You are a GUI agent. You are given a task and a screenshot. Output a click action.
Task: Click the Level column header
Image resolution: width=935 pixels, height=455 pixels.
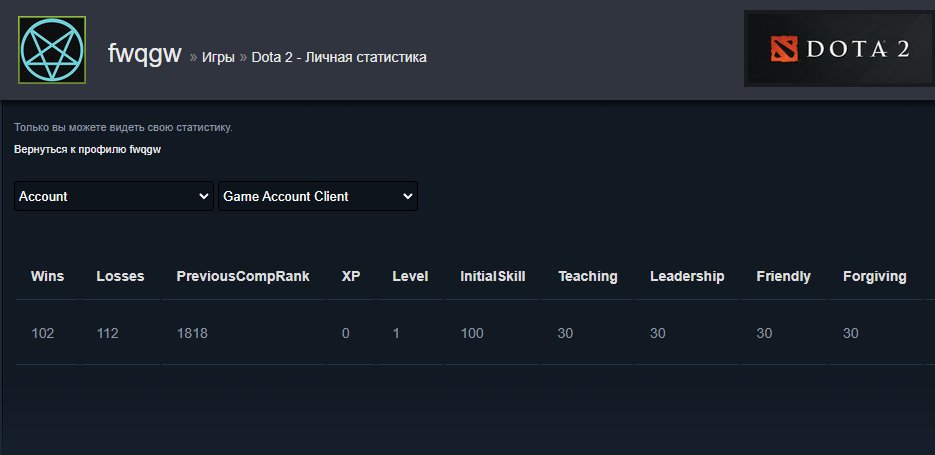coord(410,276)
